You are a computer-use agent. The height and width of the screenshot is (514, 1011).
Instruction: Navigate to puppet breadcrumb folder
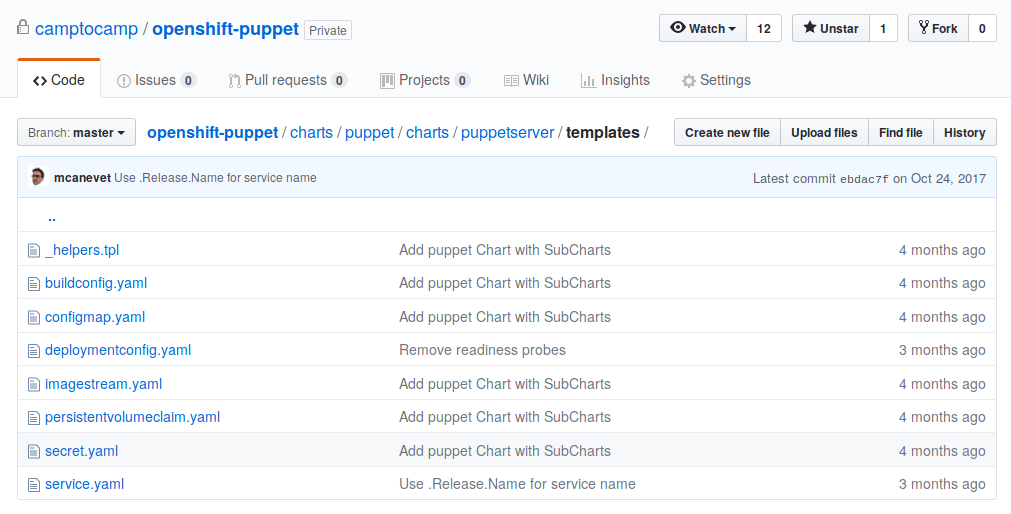(369, 132)
